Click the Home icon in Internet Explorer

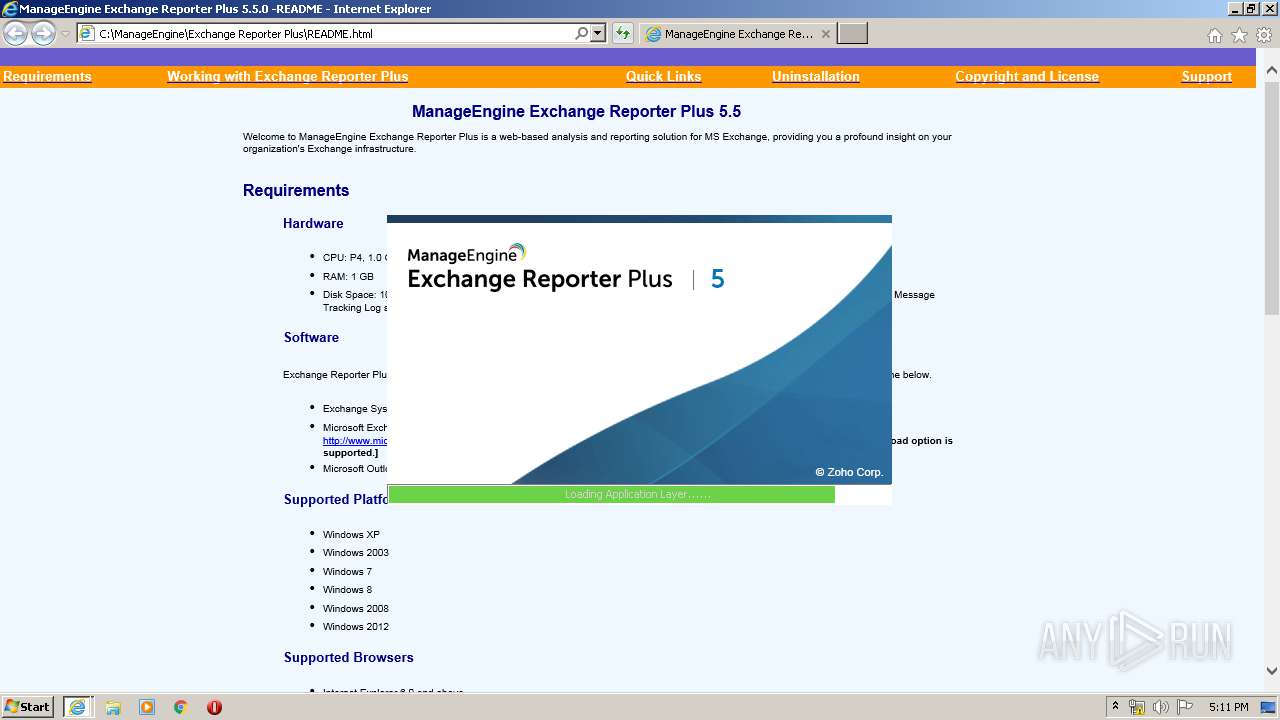pyautogui.click(x=1214, y=35)
